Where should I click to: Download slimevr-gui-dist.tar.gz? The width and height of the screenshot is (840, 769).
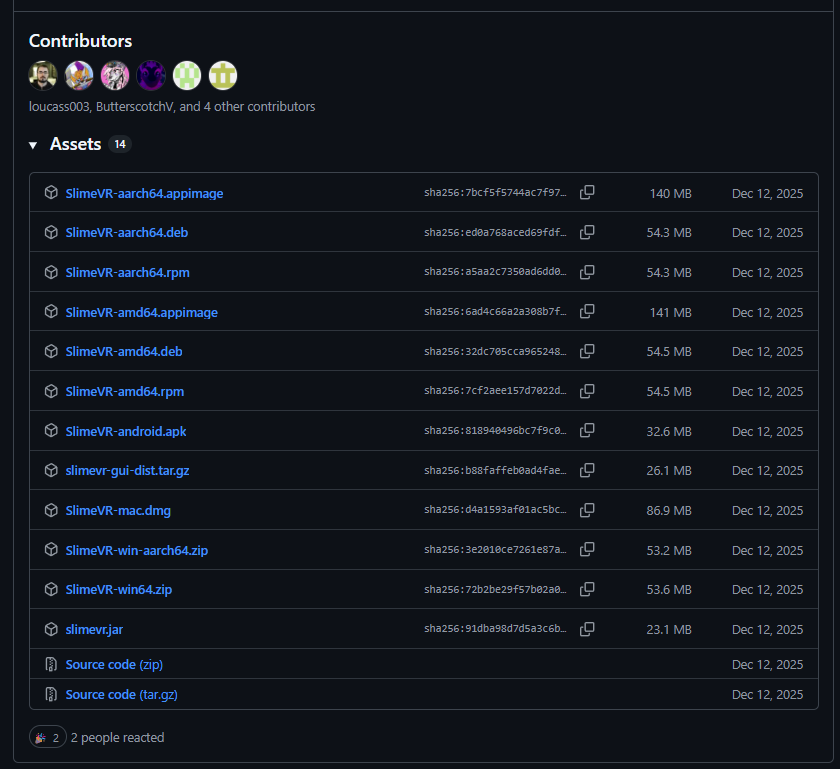click(x=127, y=471)
